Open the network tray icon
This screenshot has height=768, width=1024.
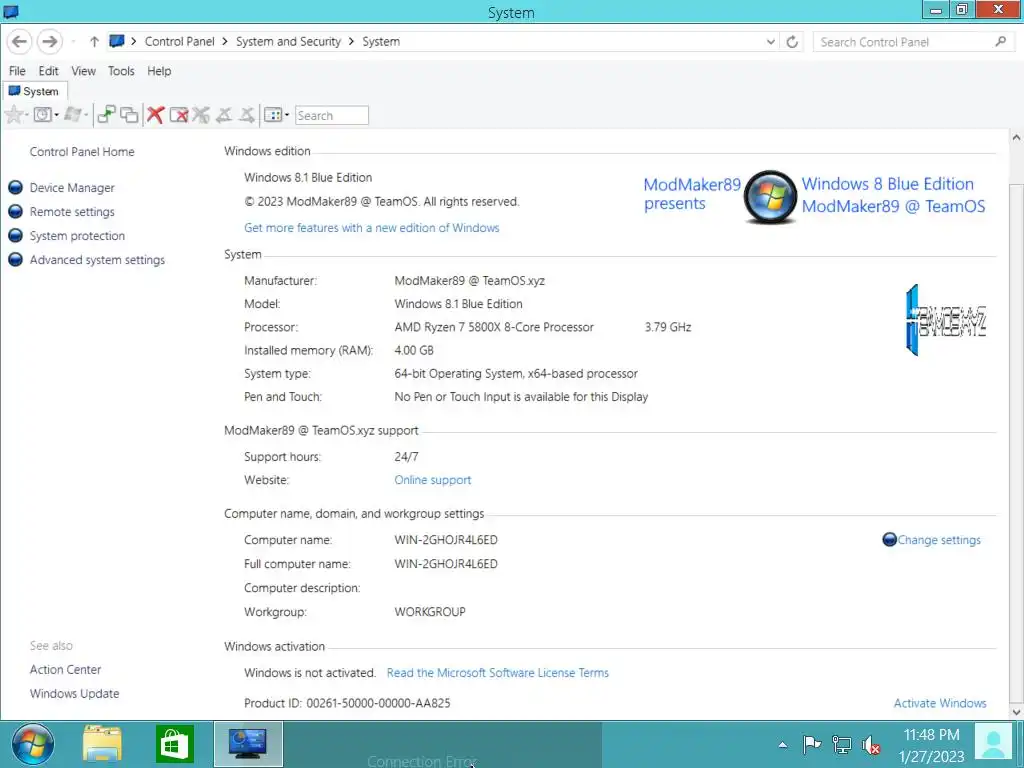[x=842, y=744]
